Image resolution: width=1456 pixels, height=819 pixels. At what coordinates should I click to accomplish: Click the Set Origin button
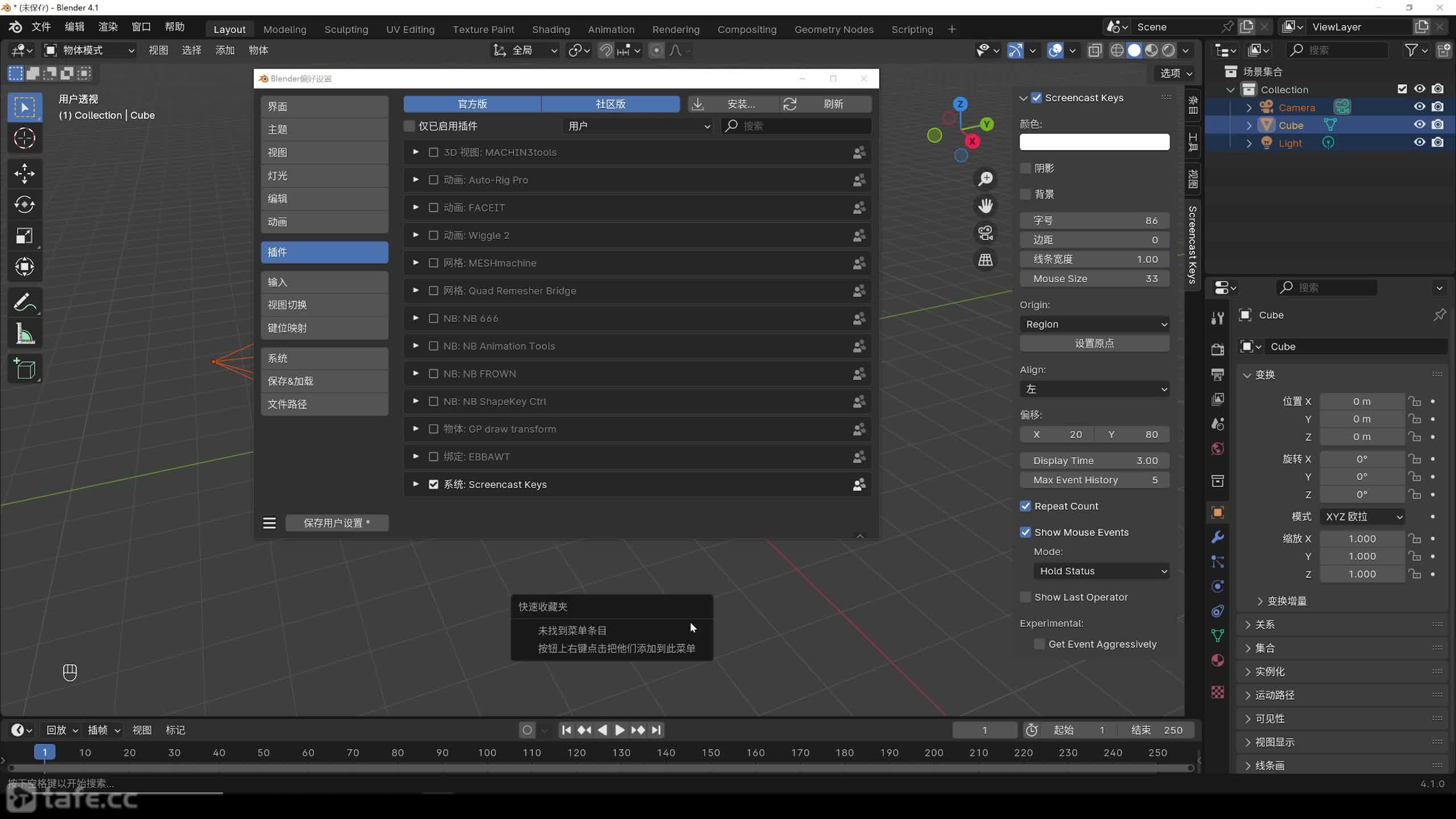(x=1094, y=344)
